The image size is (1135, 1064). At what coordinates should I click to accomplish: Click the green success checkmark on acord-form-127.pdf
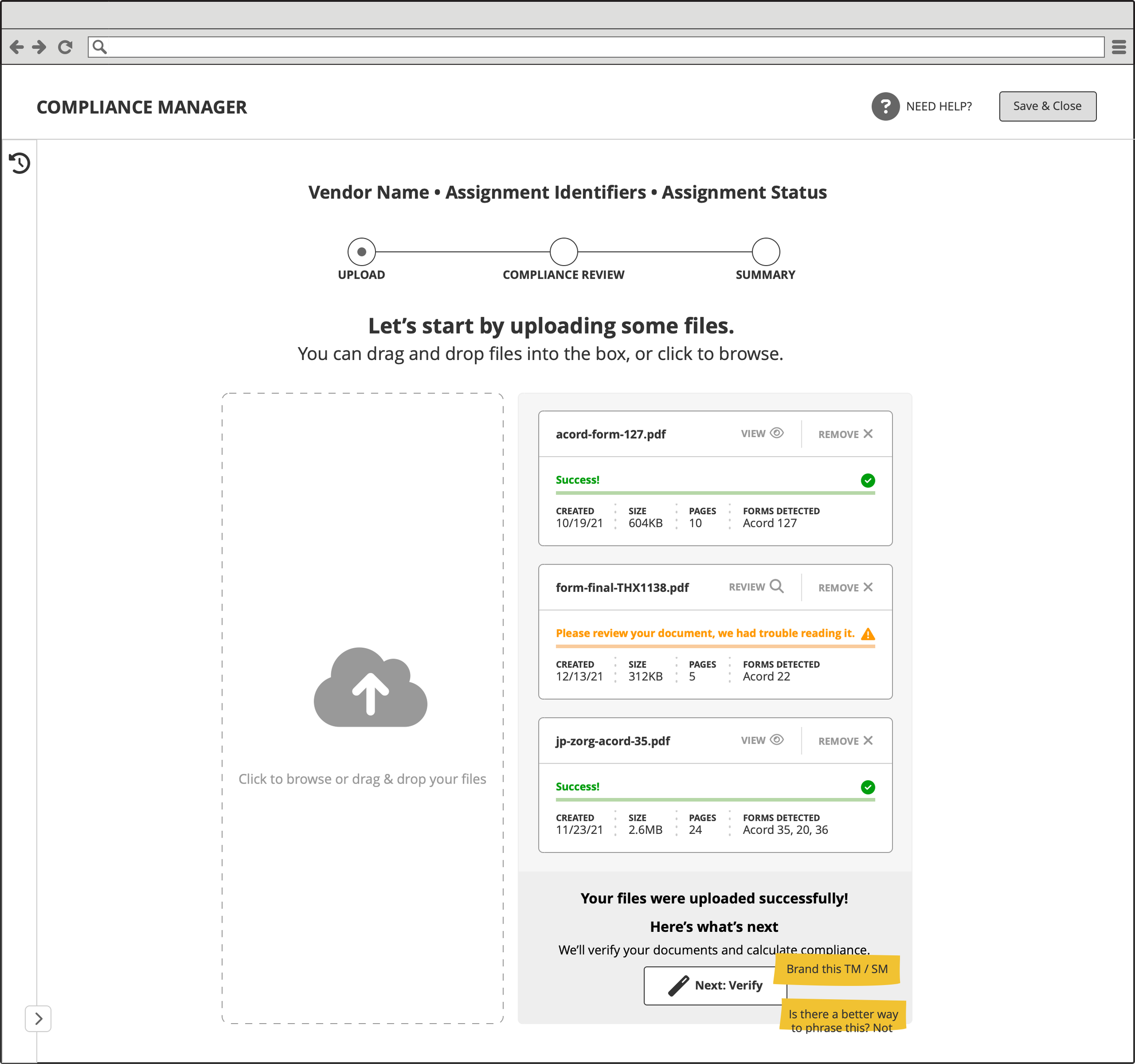(x=868, y=481)
